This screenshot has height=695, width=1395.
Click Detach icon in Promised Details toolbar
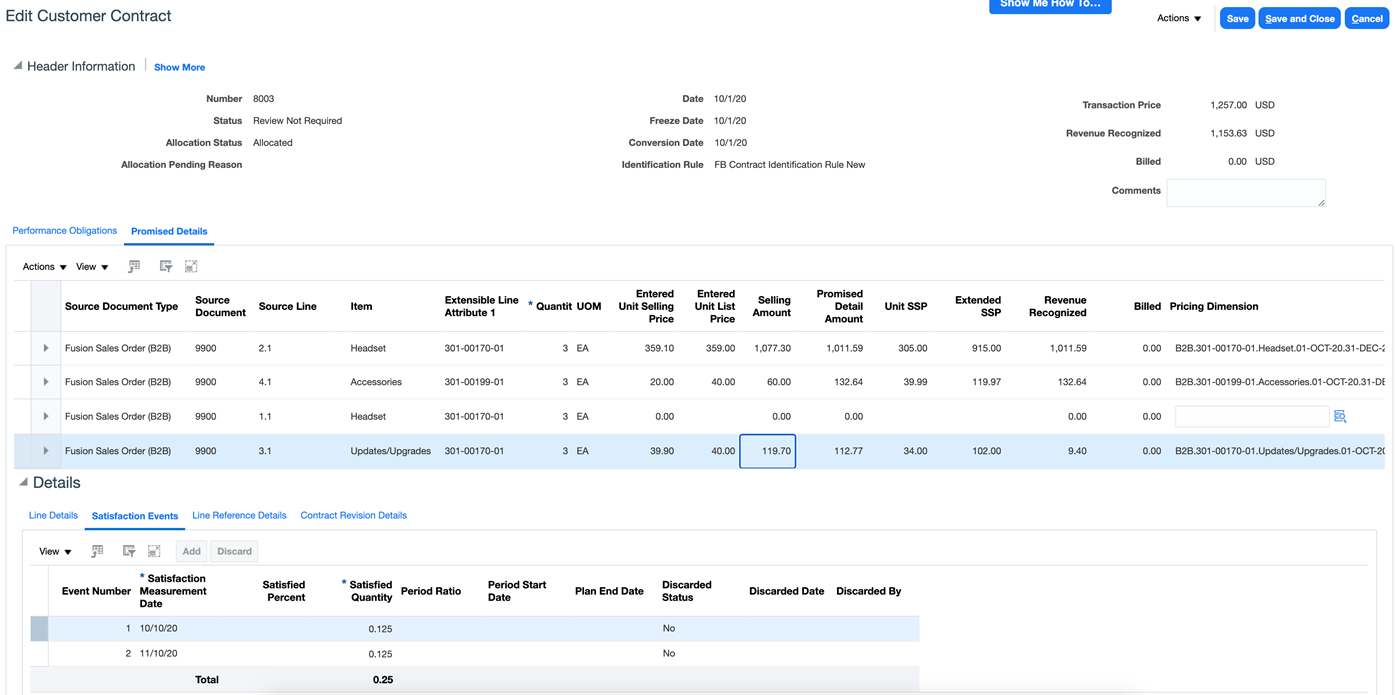(191, 266)
